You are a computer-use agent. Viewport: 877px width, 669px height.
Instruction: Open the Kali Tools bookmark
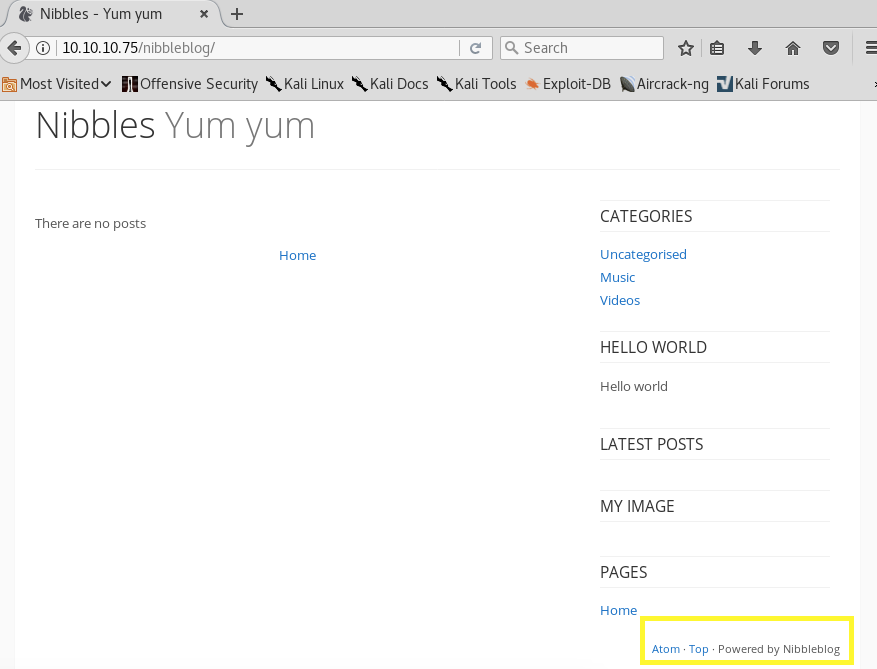[475, 84]
